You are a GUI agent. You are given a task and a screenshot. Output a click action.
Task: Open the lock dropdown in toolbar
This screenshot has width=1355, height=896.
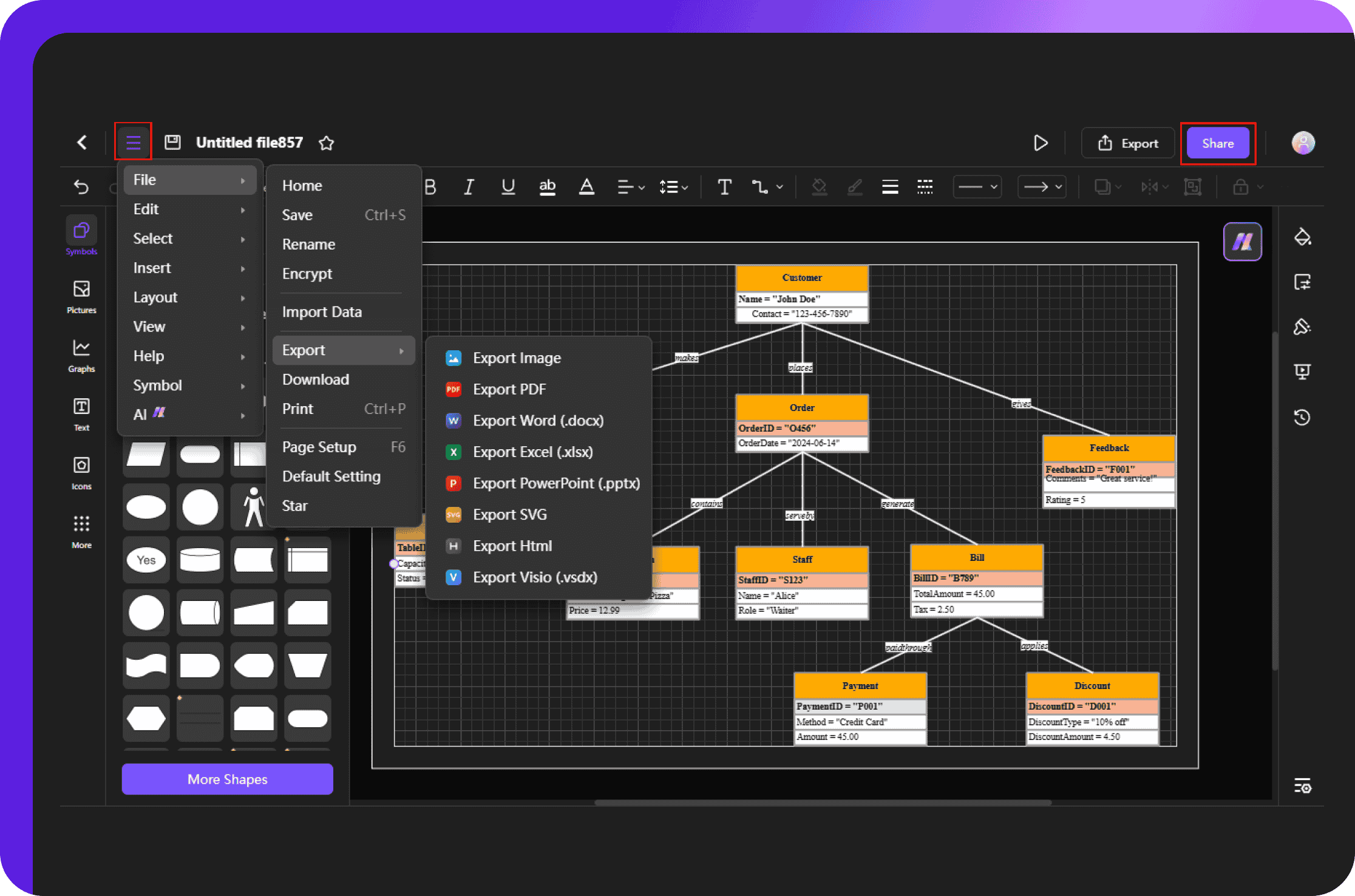click(x=1248, y=187)
